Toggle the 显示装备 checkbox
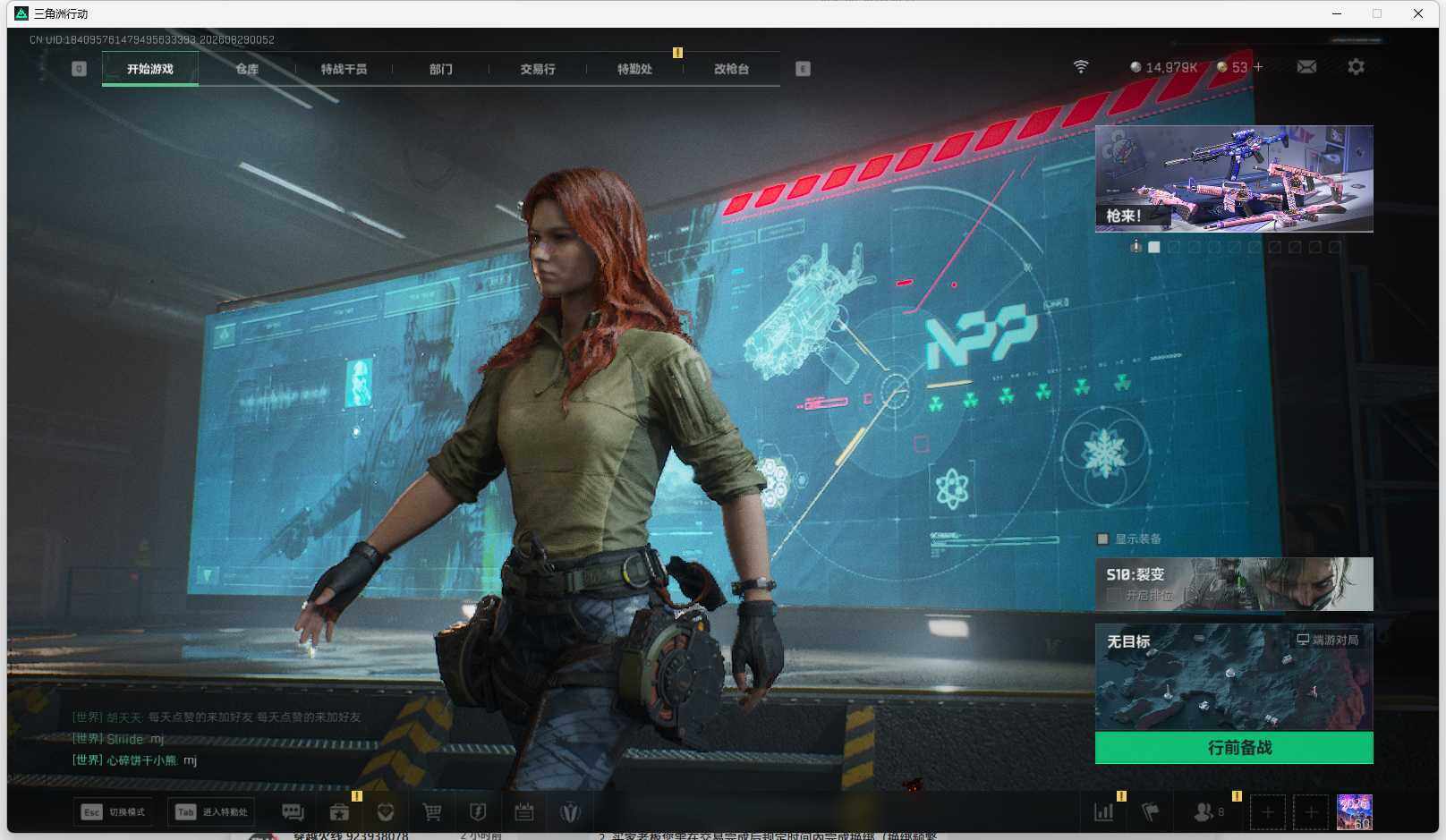 click(x=1103, y=539)
